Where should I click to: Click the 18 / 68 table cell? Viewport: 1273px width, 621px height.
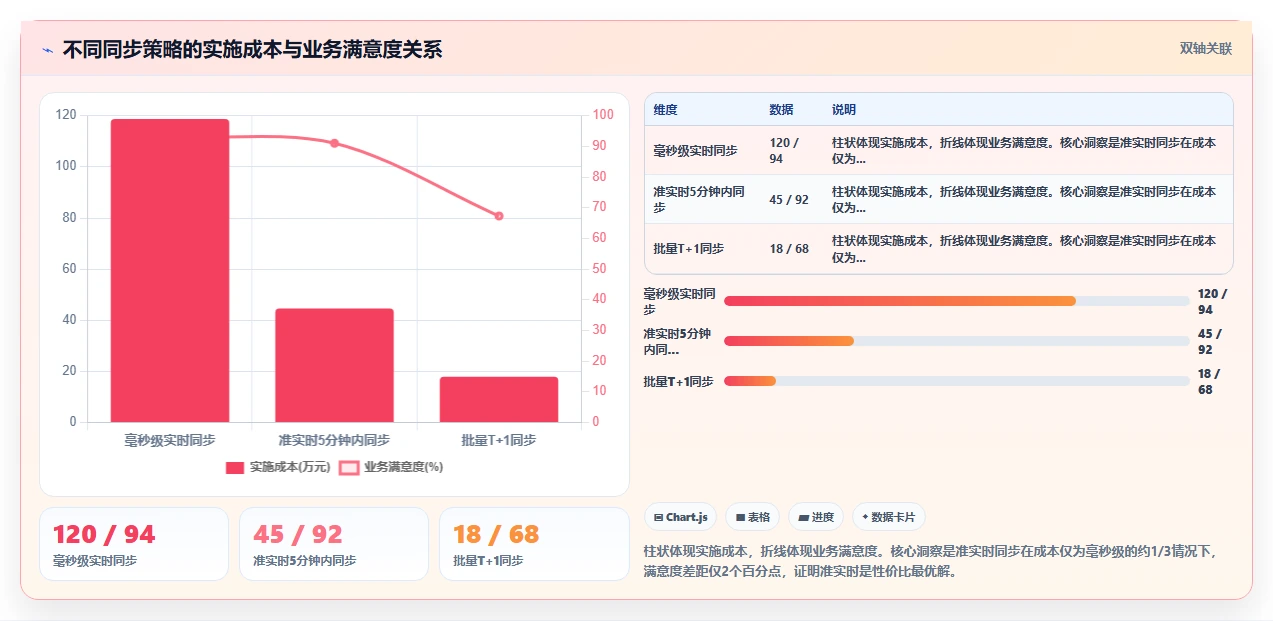[x=790, y=248]
